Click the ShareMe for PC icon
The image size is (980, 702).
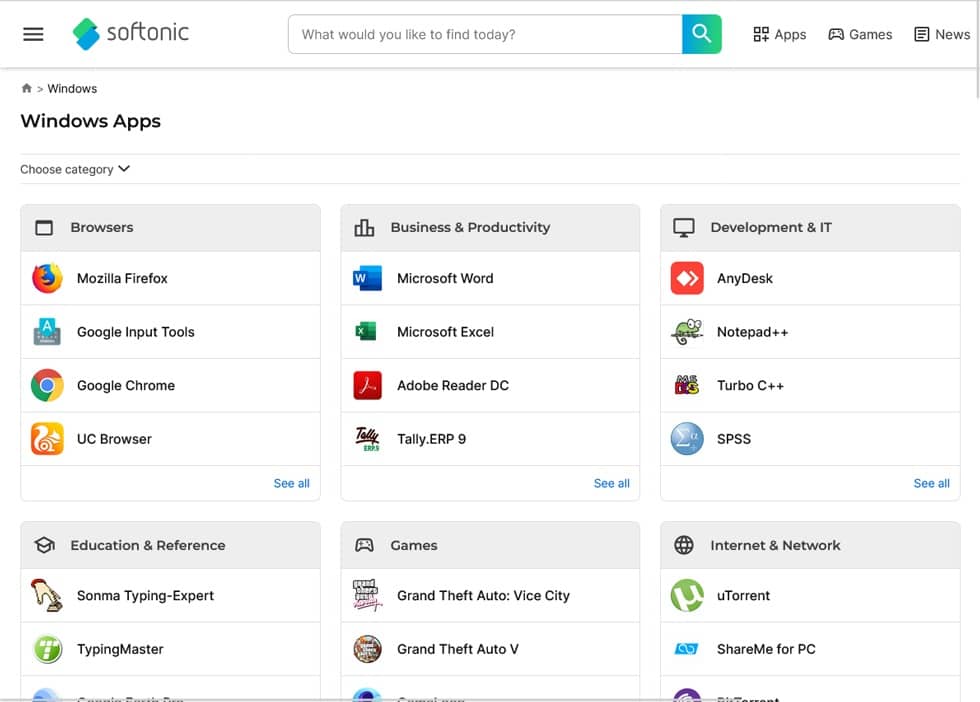point(686,649)
